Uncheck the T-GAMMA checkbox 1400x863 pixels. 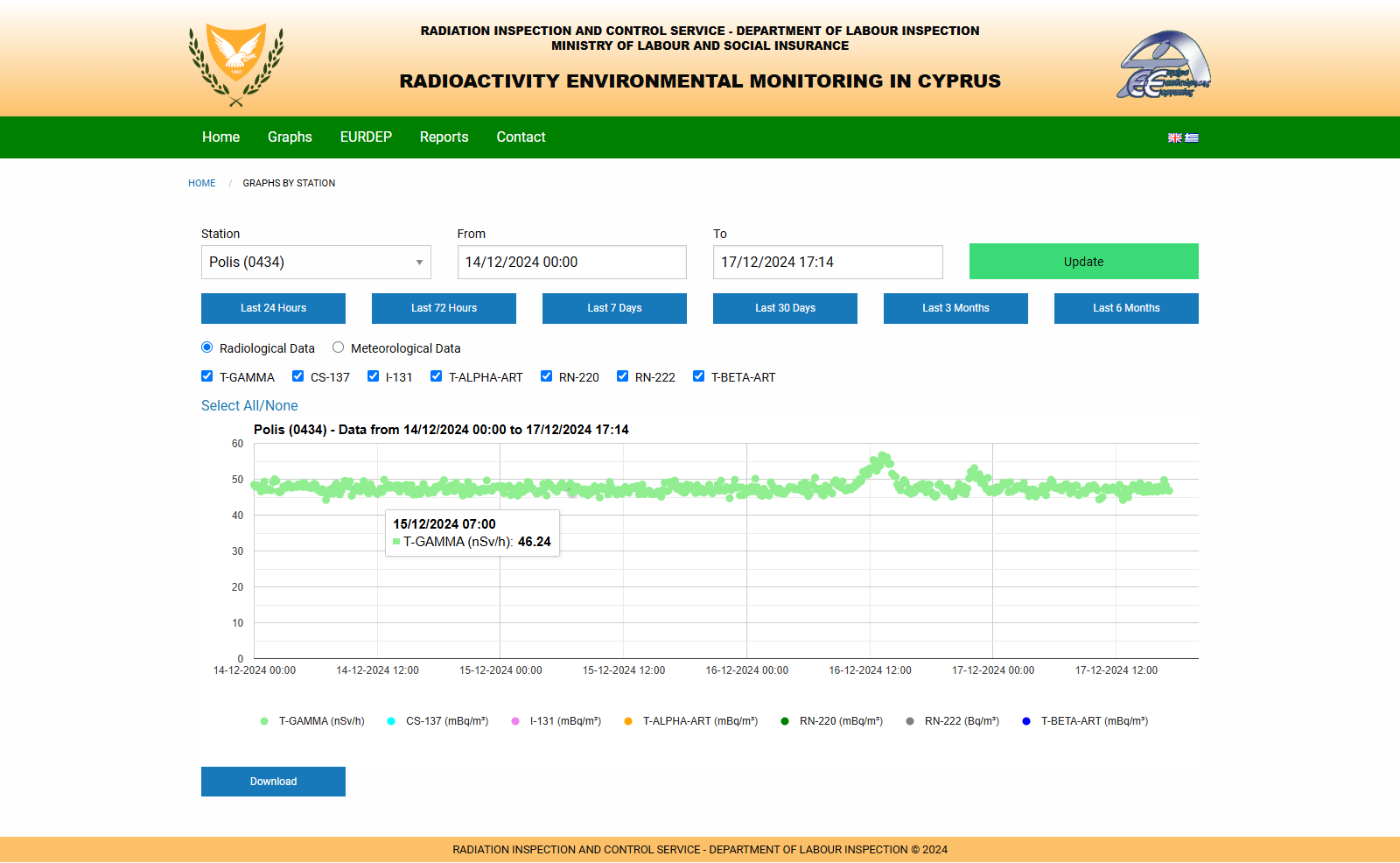click(207, 376)
